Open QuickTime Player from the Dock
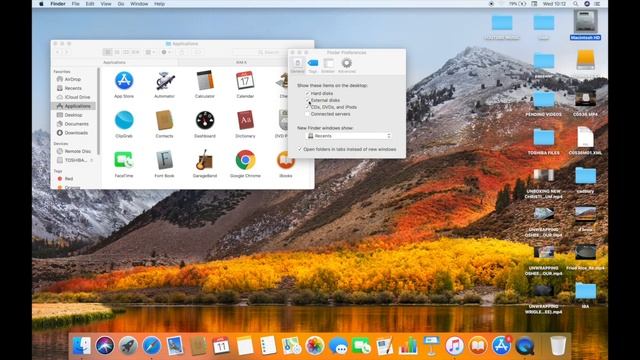 [x=525, y=345]
